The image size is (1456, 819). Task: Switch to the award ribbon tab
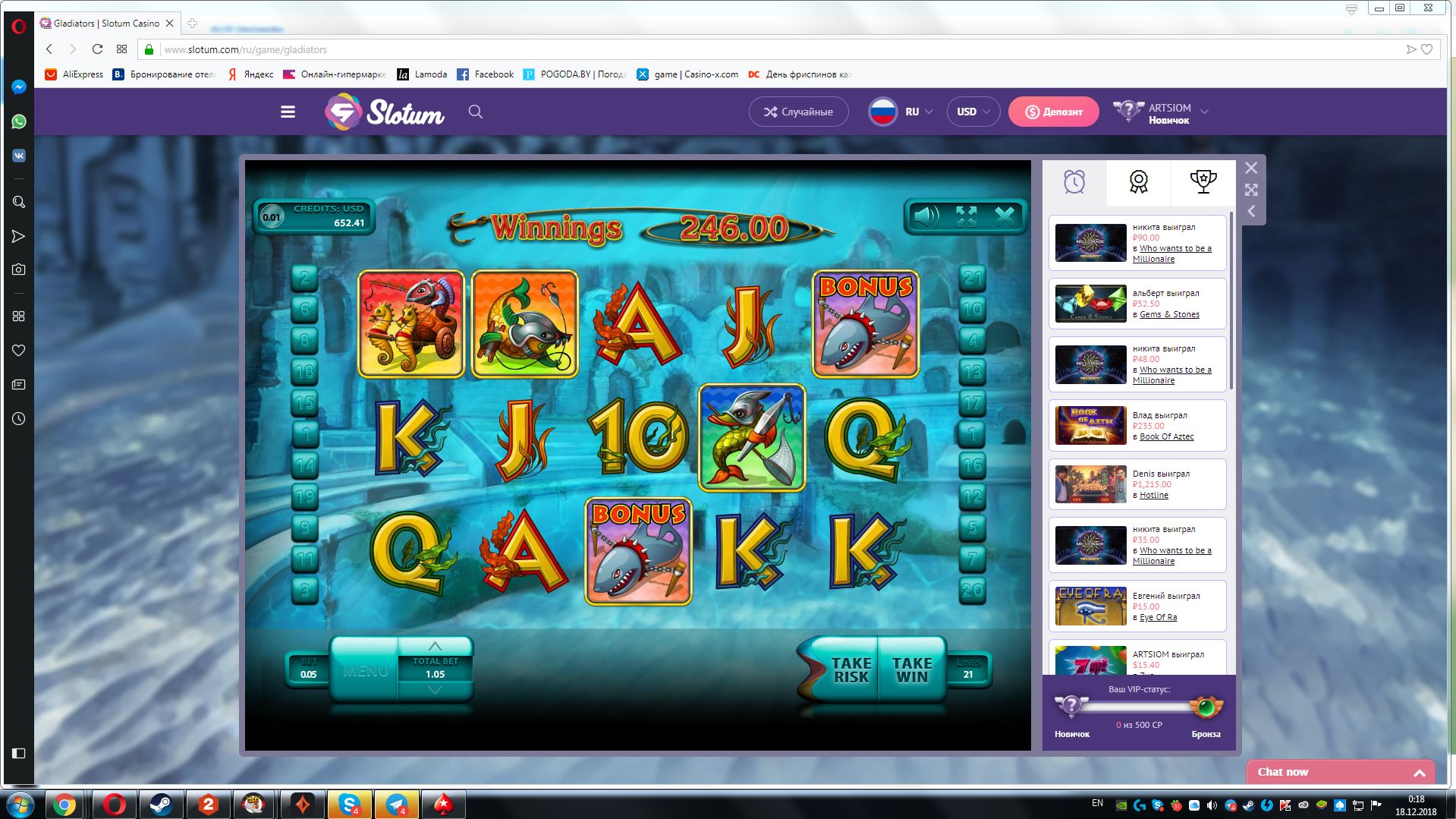(x=1138, y=182)
